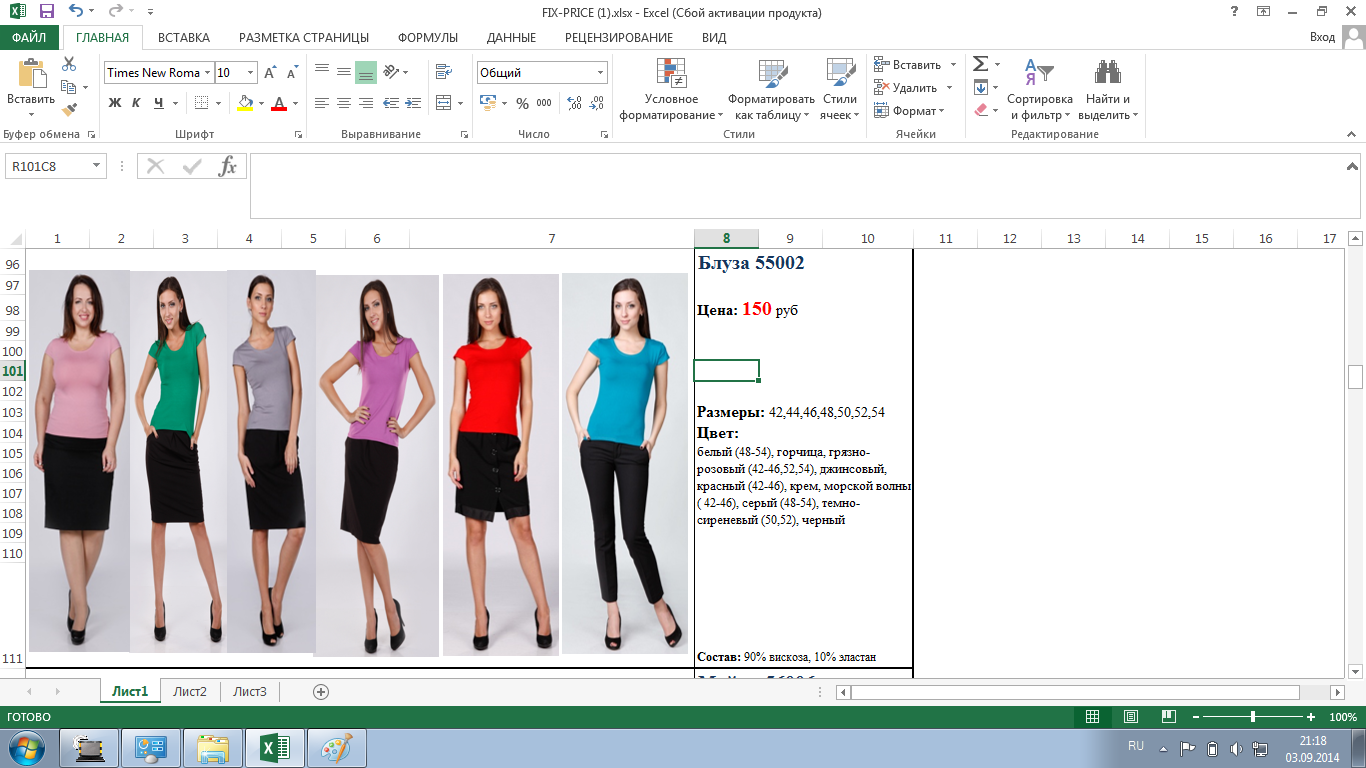Activate the Format Painter brush
The width and height of the screenshot is (1366, 768).
click(x=69, y=110)
